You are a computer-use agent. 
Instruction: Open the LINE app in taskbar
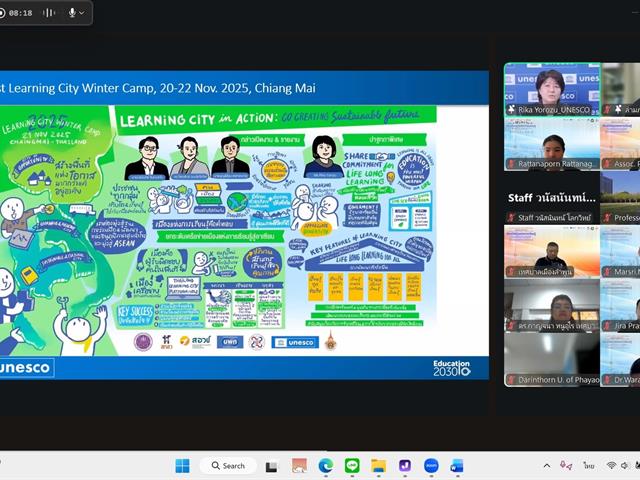pyautogui.click(x=351, y=466)
